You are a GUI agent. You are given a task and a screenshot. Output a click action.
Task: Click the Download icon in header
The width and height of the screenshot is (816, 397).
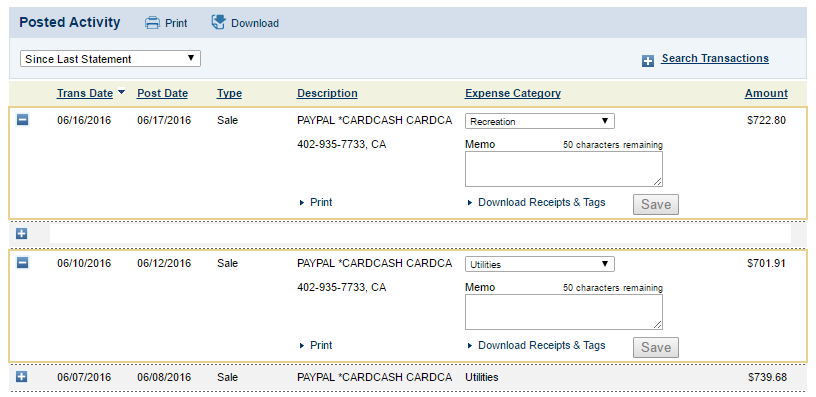(x=219, y=22)
